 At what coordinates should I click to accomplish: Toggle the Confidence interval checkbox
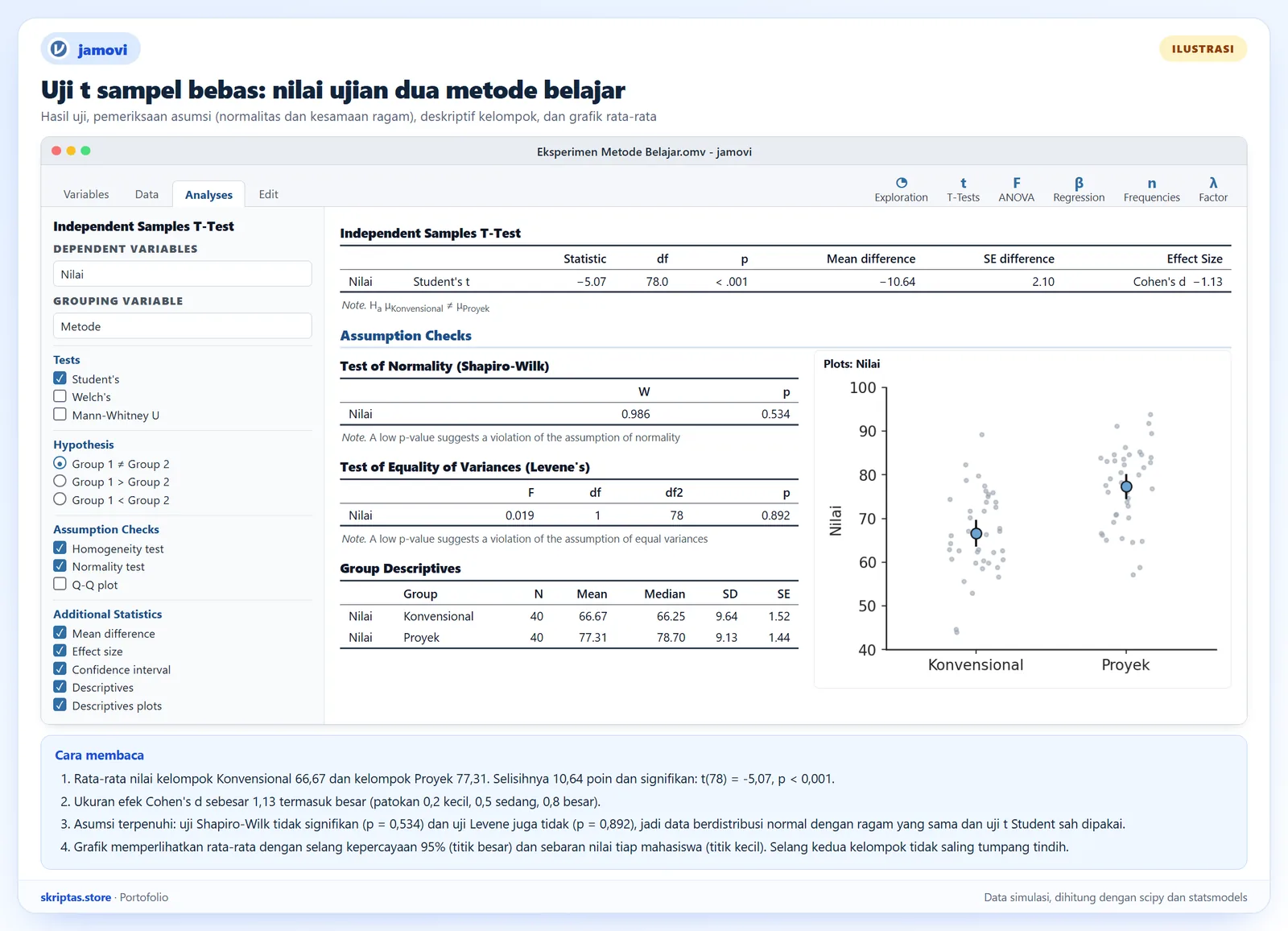tap(60, 669)
